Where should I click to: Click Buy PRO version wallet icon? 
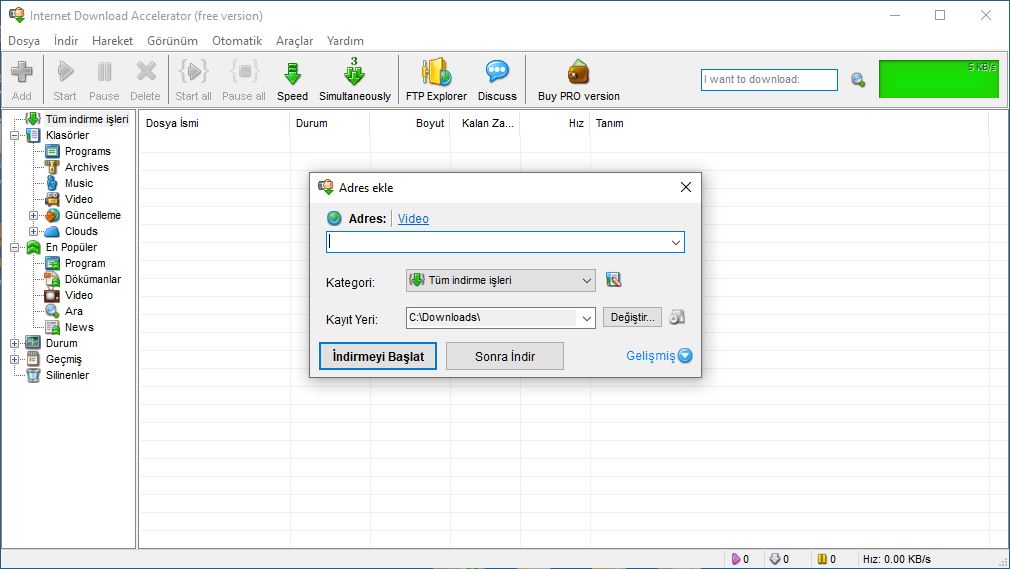pyautogui.click(x=578, y=72)
